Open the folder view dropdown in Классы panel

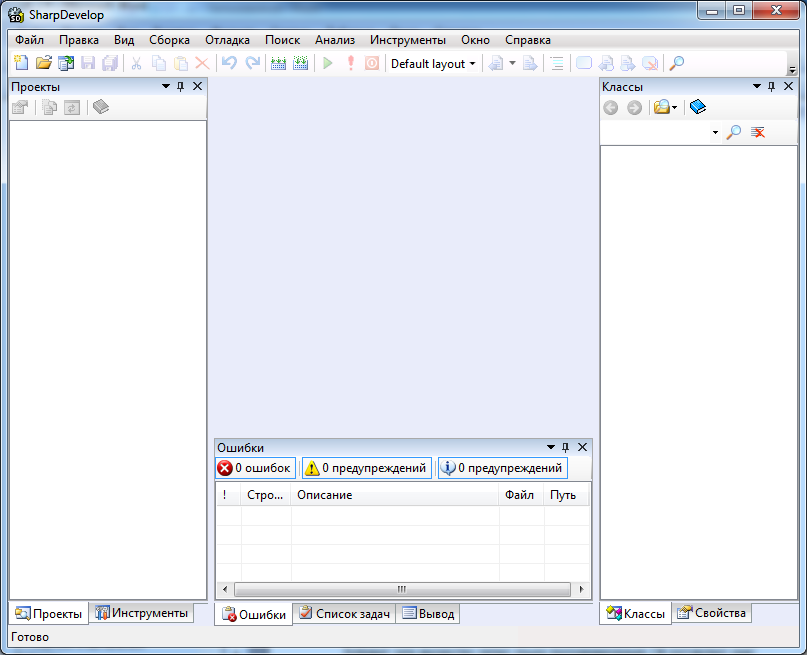[x=674, y=108]
